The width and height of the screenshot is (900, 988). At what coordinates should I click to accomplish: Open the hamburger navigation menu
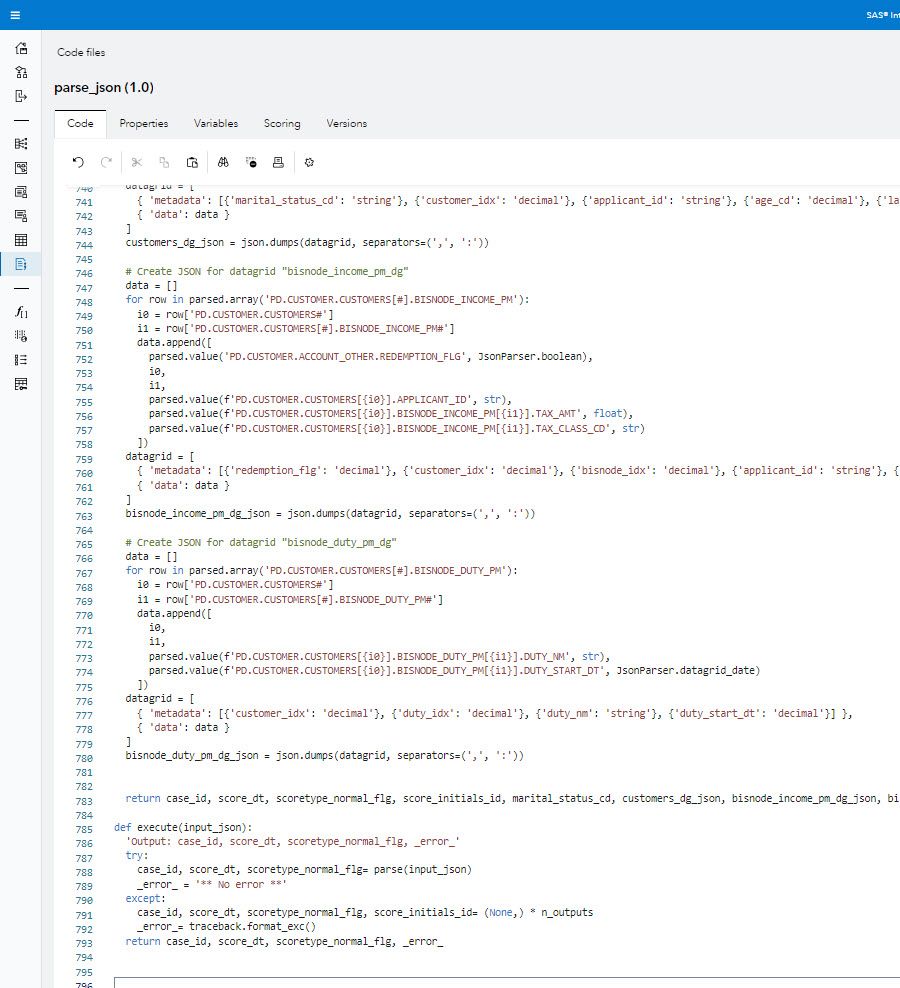pos(15,15)
